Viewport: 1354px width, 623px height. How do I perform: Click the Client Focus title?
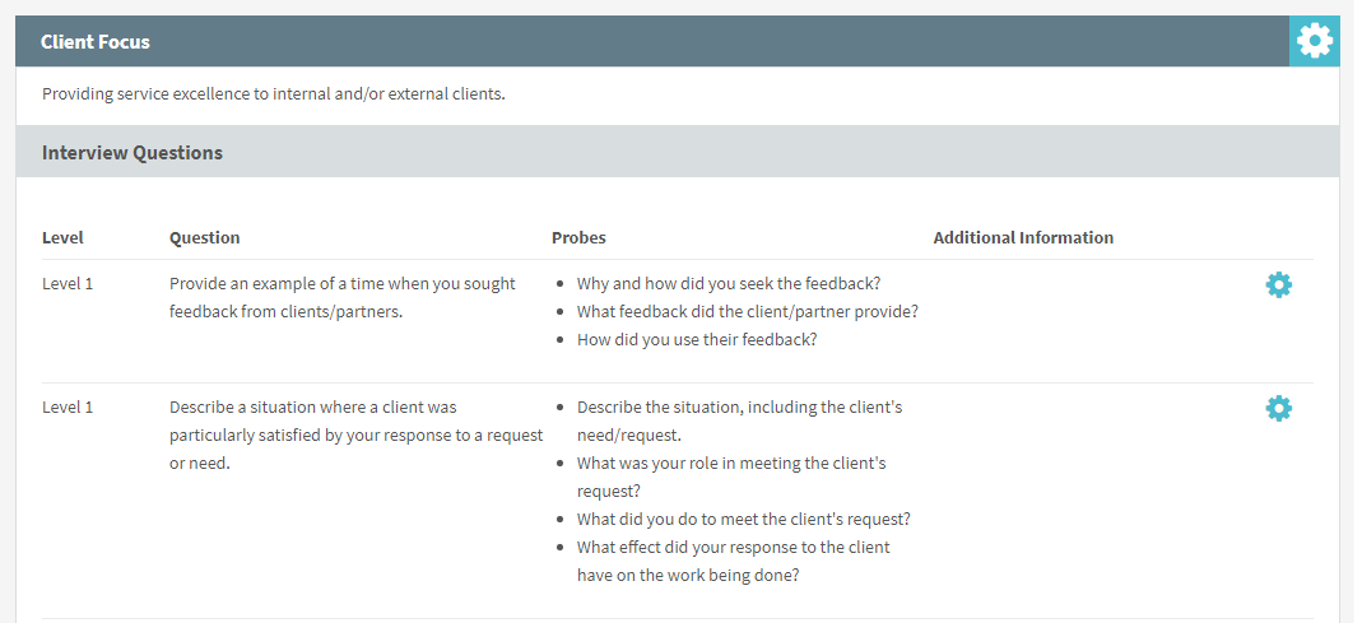click(x=95, y=42)
